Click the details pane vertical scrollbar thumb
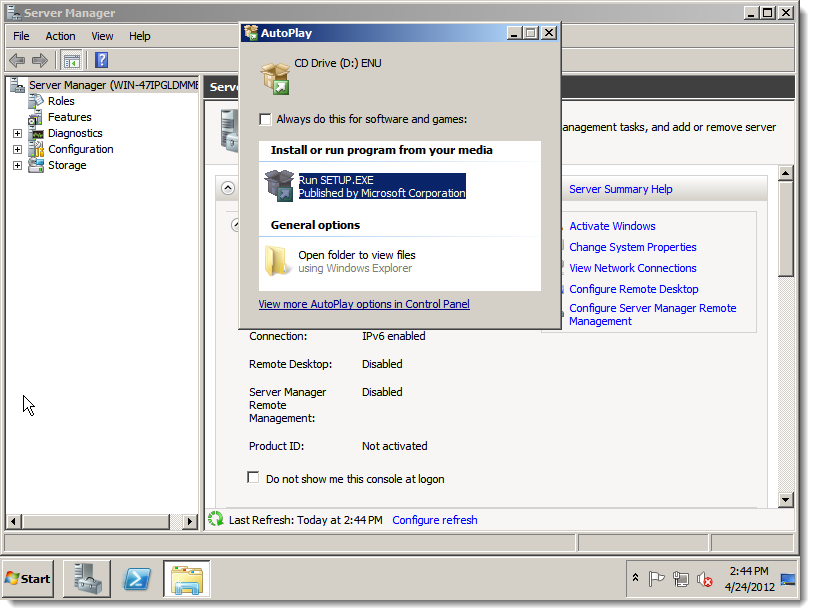Image resolution: width=815 pixels, height=615 pixels. [785, 229]
